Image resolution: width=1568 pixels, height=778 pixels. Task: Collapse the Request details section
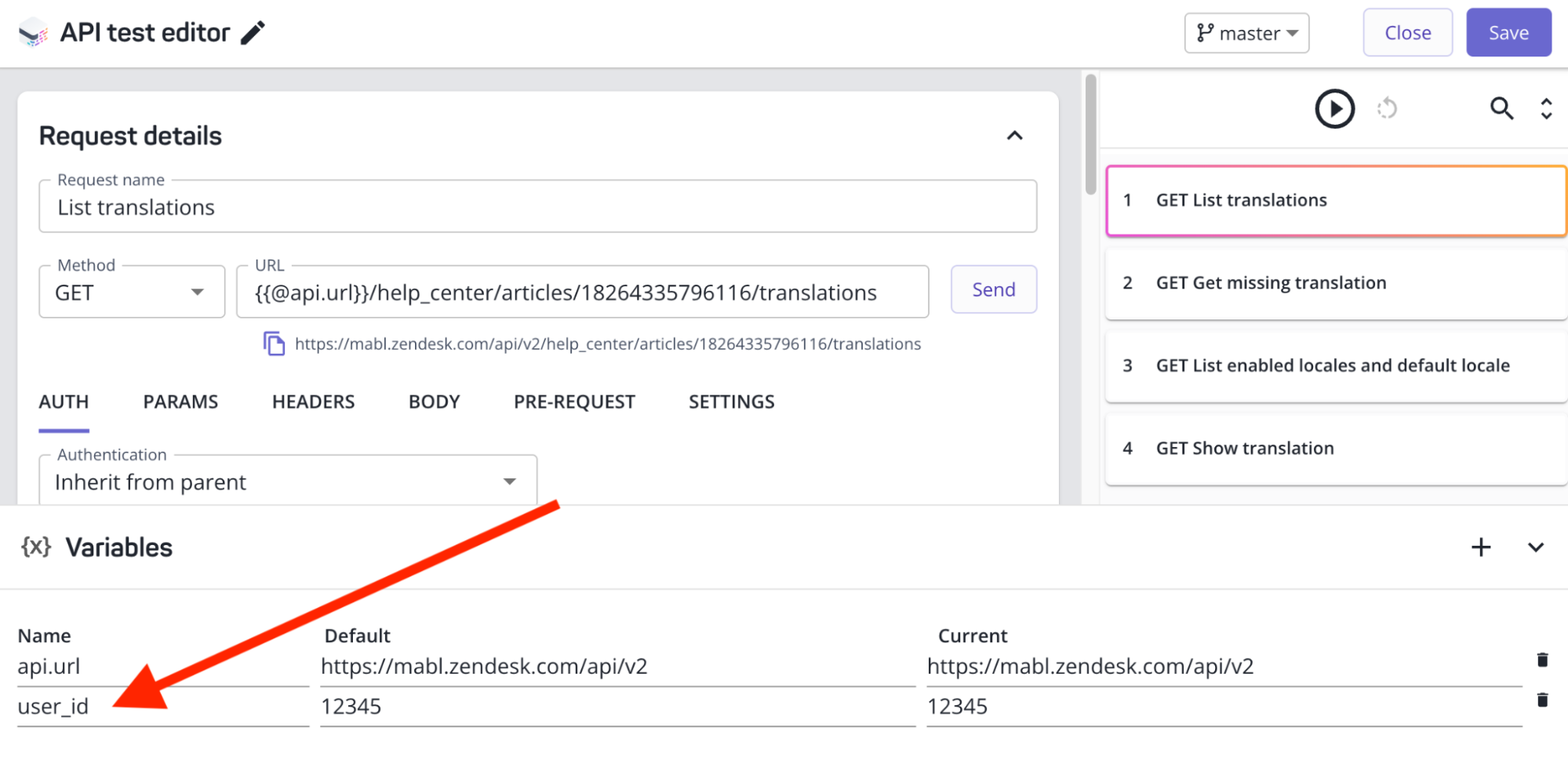pos(1015,136)
